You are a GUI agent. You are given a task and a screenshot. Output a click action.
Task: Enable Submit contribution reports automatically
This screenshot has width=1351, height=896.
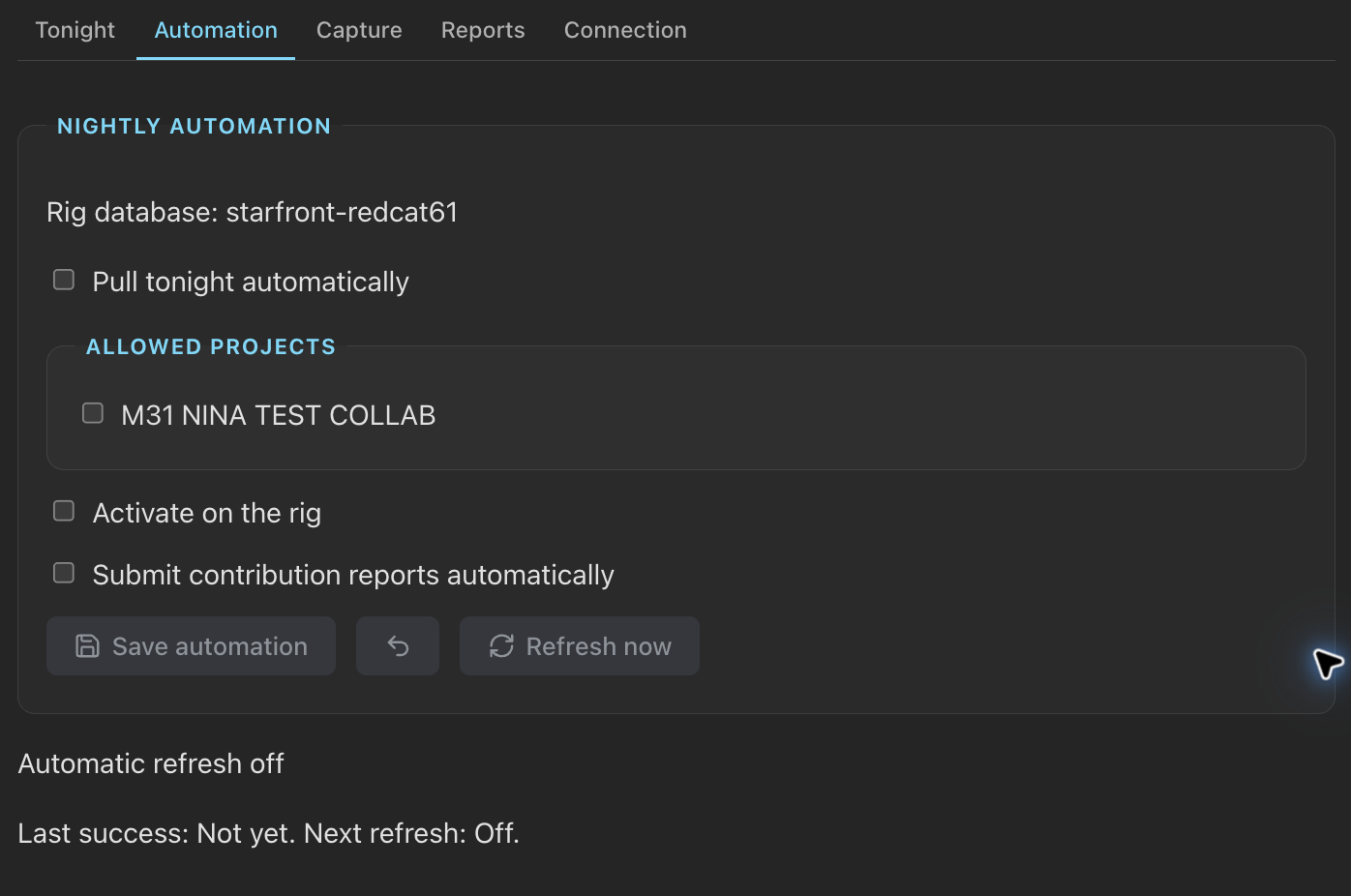(64, 573)
